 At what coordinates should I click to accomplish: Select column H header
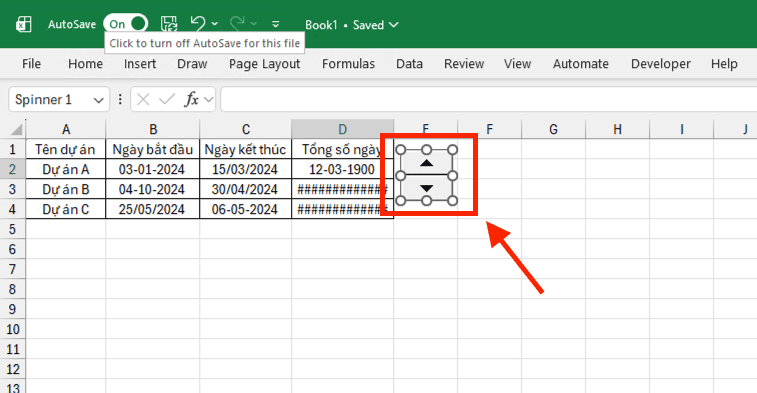coord(617,129)
